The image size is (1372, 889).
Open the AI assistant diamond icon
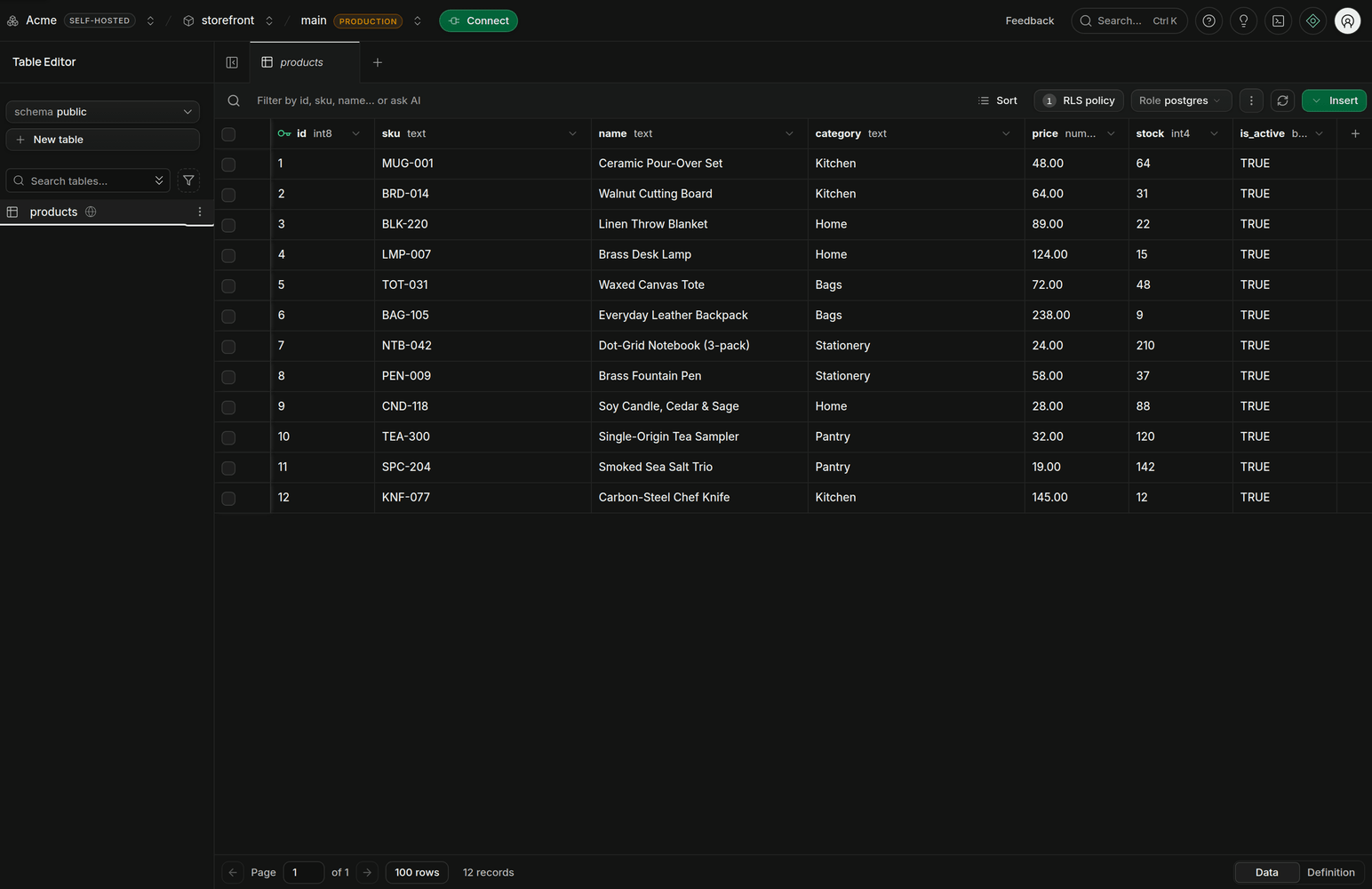[x=1312, y=20]
